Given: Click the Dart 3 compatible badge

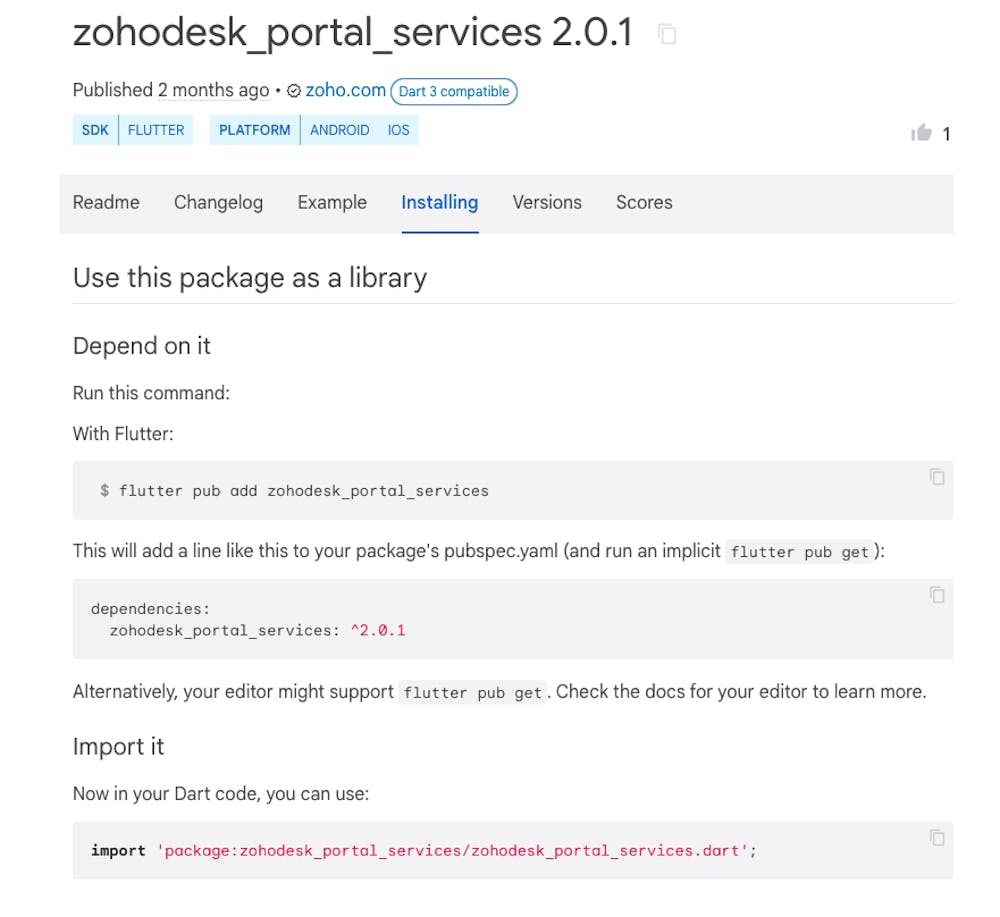Looking at the screenshot, I should [x=453, y=91].
